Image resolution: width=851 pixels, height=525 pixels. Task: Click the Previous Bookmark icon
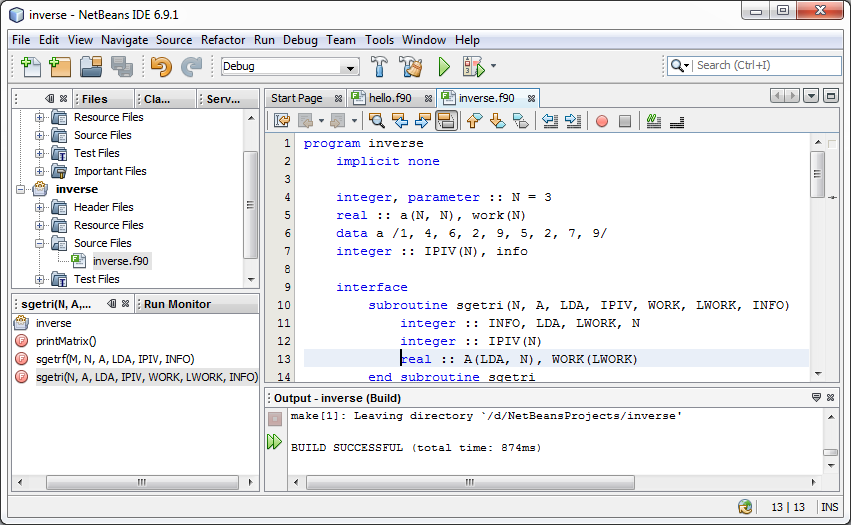pos(474,121)
